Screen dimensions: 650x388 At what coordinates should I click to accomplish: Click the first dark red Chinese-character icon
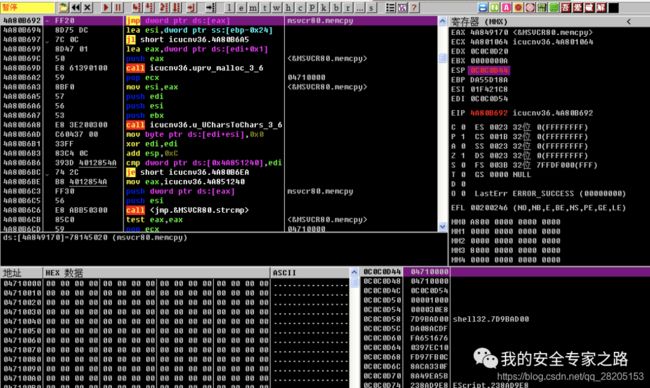coord(565,7)
